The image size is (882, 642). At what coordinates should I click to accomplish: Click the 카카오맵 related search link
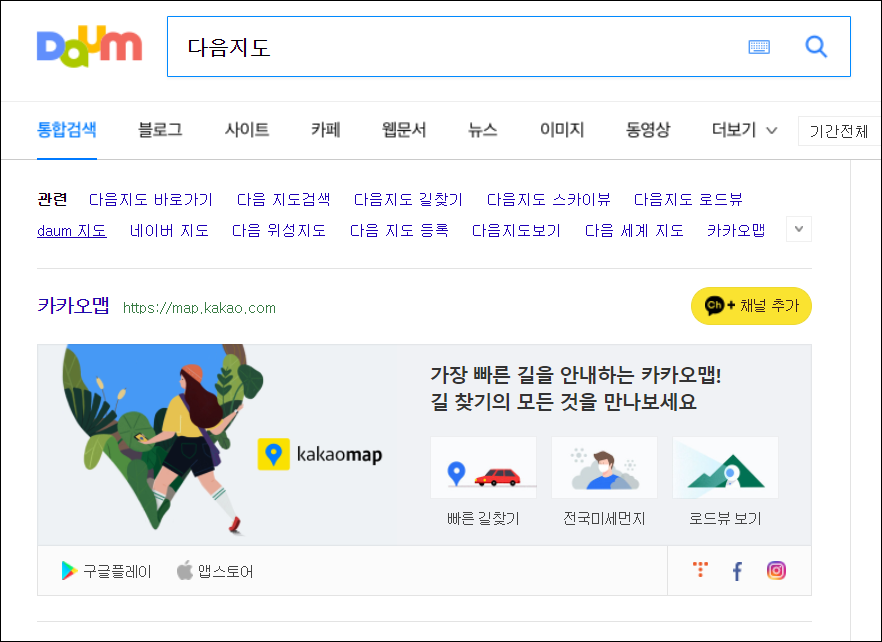pyautogui.click(x=736, y=231)
